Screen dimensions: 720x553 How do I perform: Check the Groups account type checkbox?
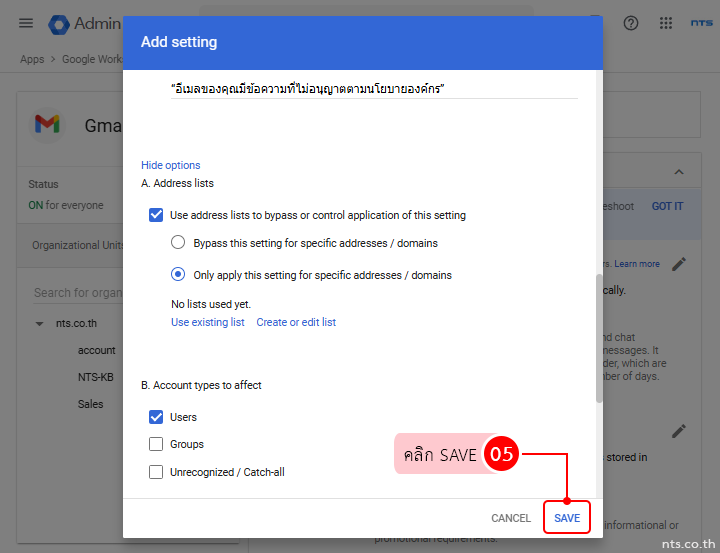pos(156,444)
